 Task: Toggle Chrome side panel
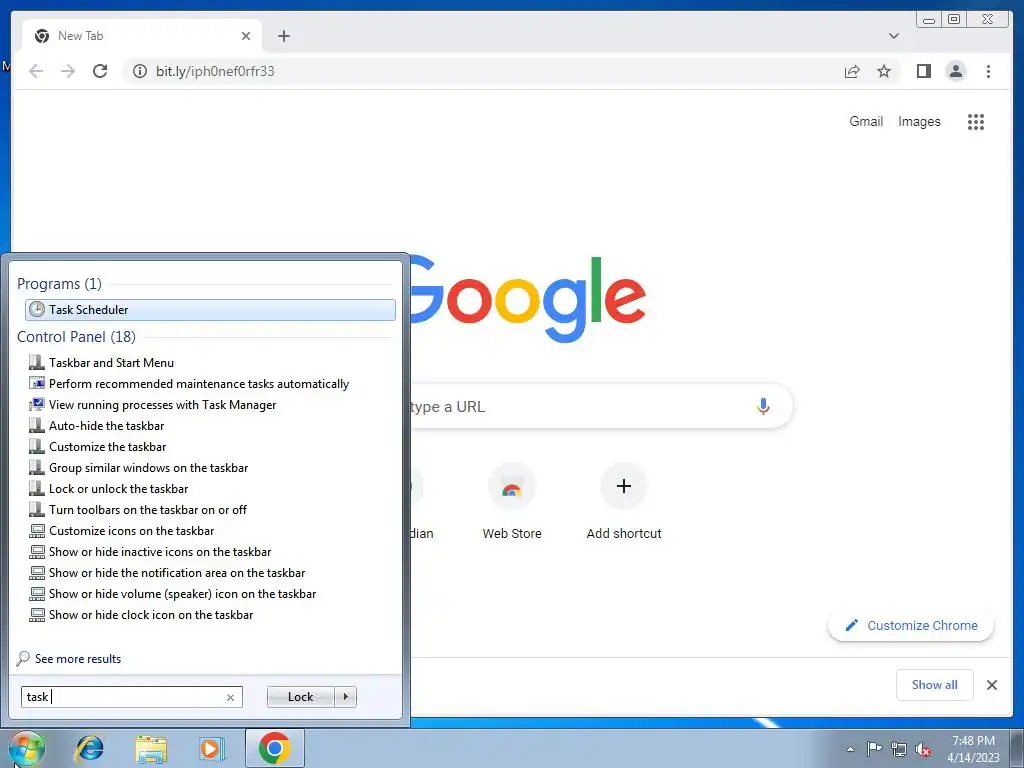(923, 71)
